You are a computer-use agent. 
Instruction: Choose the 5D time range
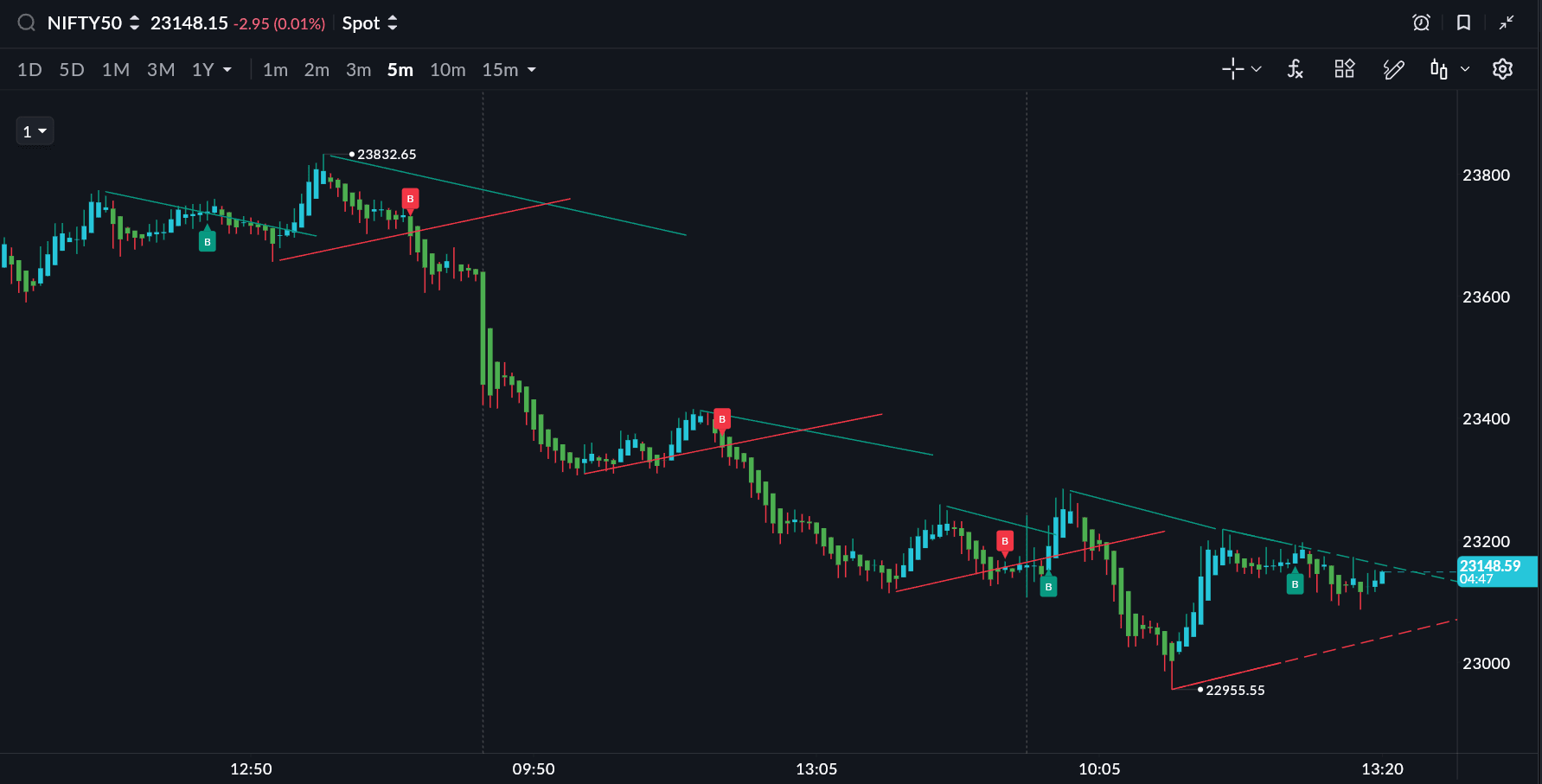pos(72,70)
